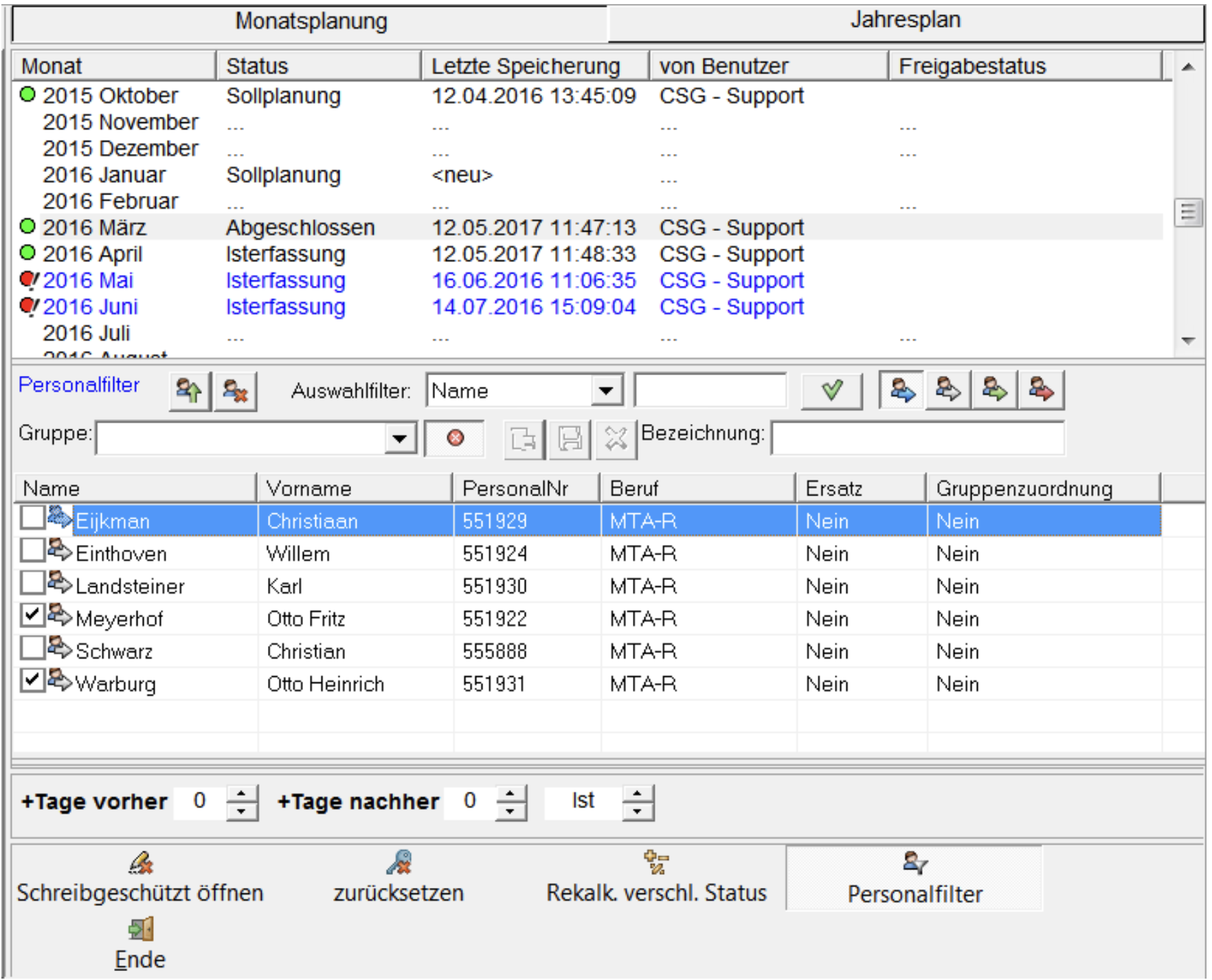This screenshot has width=1212, height=980.
Task: Decrease the +Tage nachher value
Action: (x=510, y=812)
